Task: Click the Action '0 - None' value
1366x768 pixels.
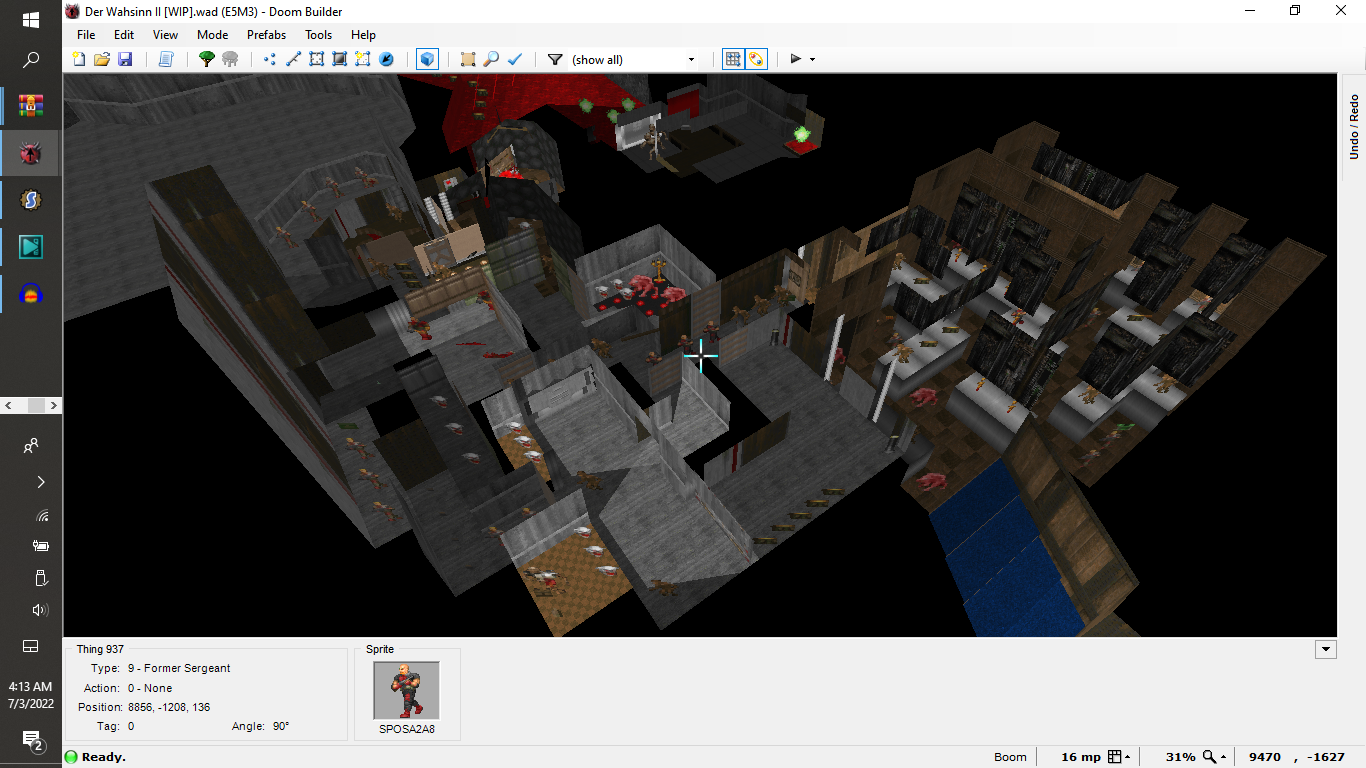Action: [150, 688]
